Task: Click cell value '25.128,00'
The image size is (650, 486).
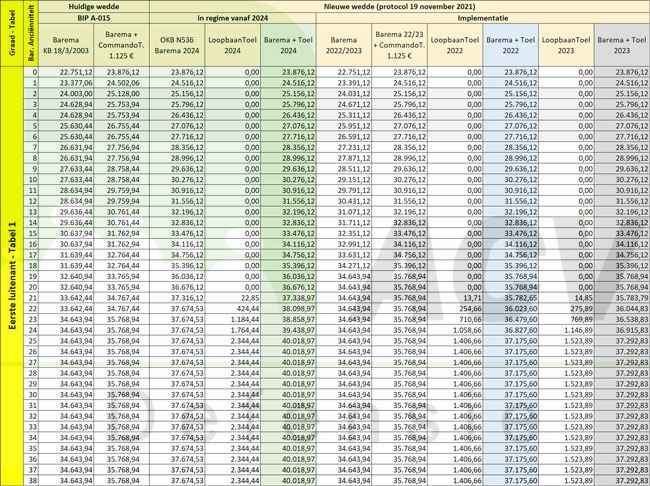Action: pyautogui.click(x=123, y=94)
